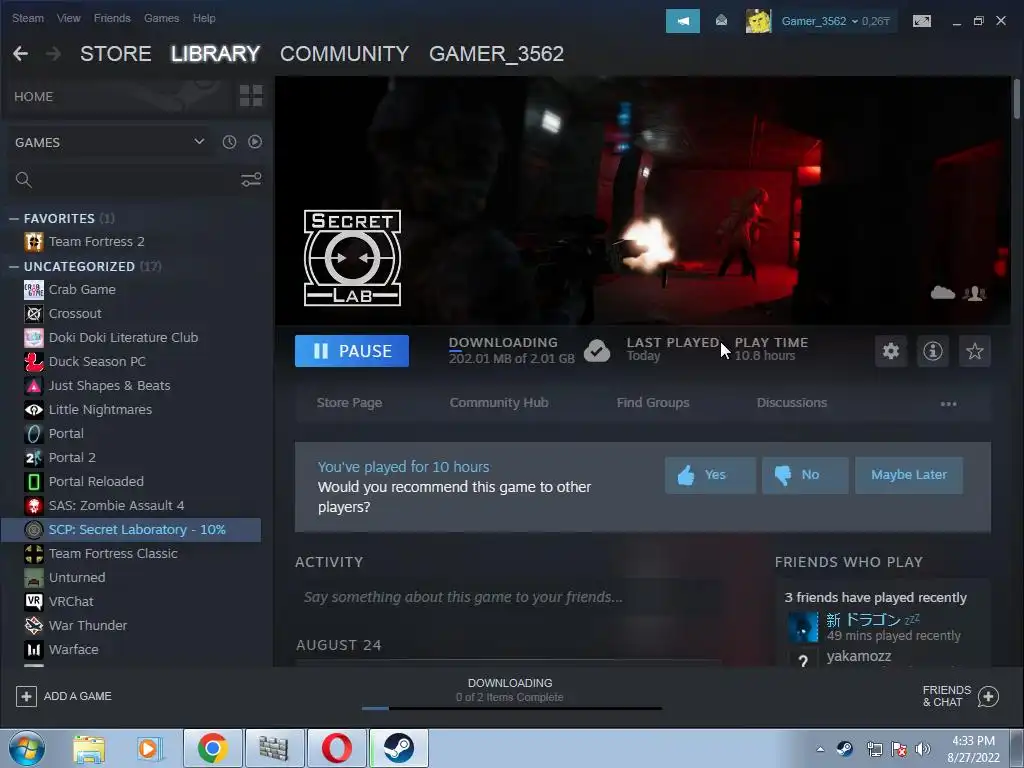This screenshot has width=1024, height=768.
Task: Click the Steam announcements megaphone icon
Action: pos(682,21)
